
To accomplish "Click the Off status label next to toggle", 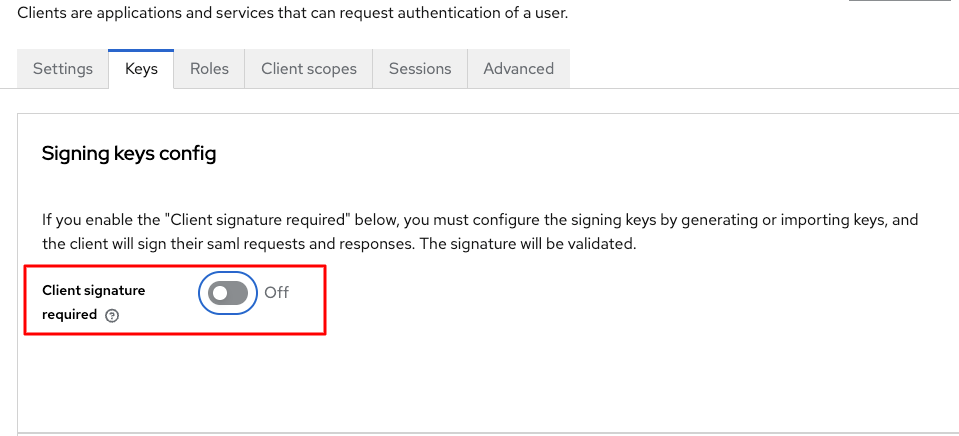I will click(x=276, y=293).
